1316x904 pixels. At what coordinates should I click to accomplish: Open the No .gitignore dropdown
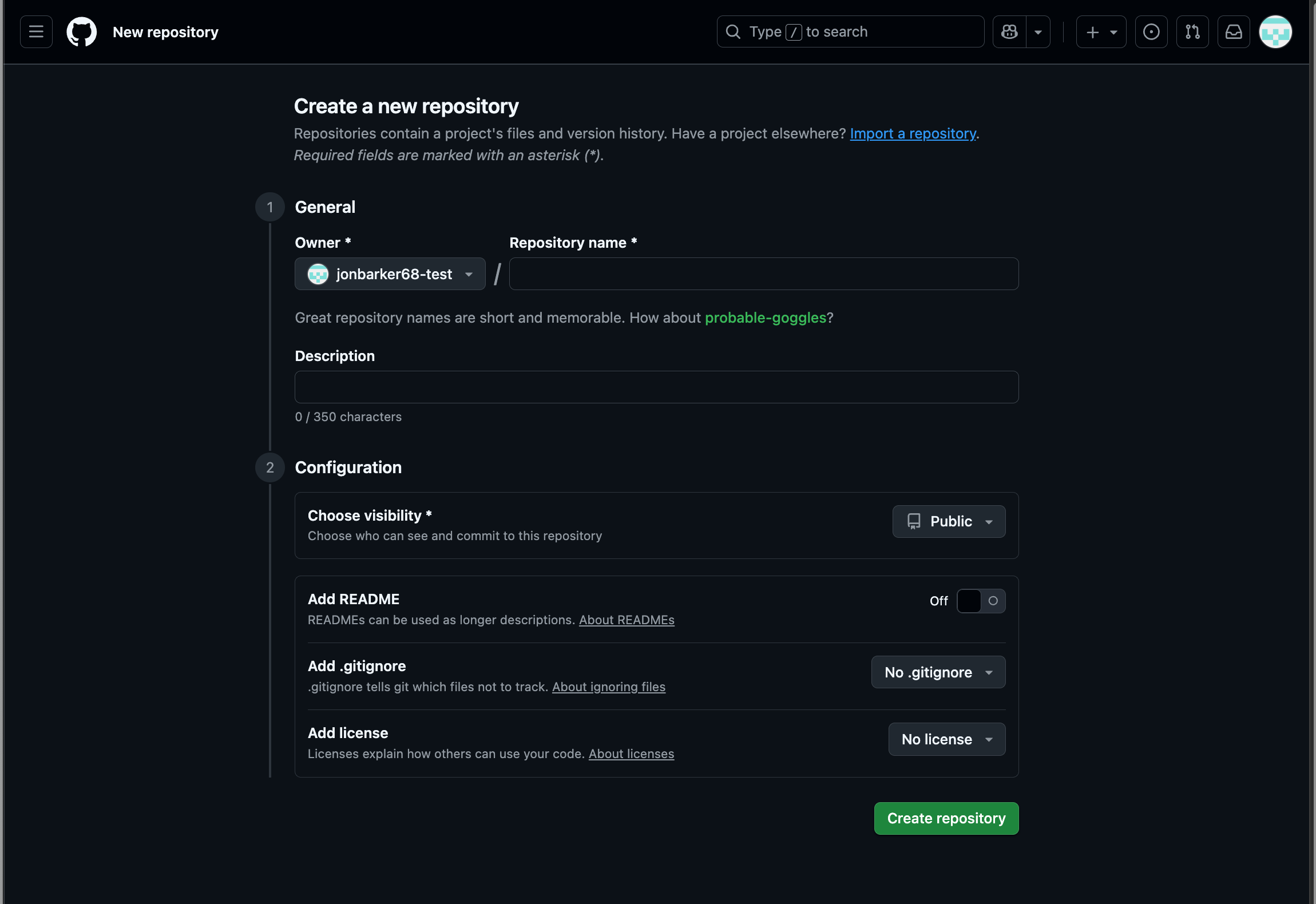pyautogui.click(x=938, y=672)
